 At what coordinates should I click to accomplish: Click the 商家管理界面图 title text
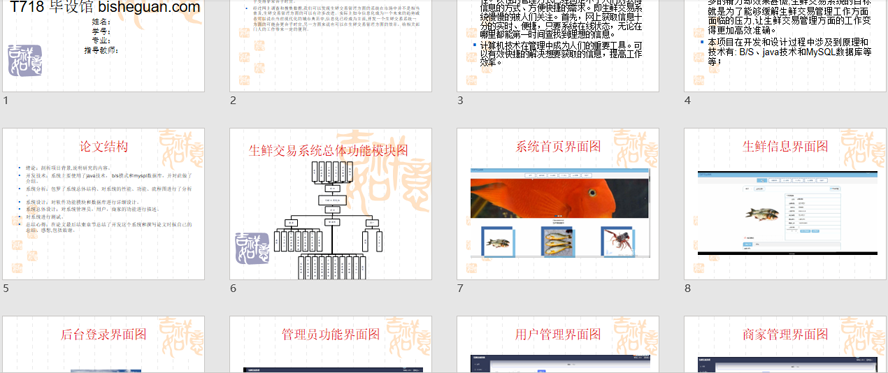(x=785, y=335)
